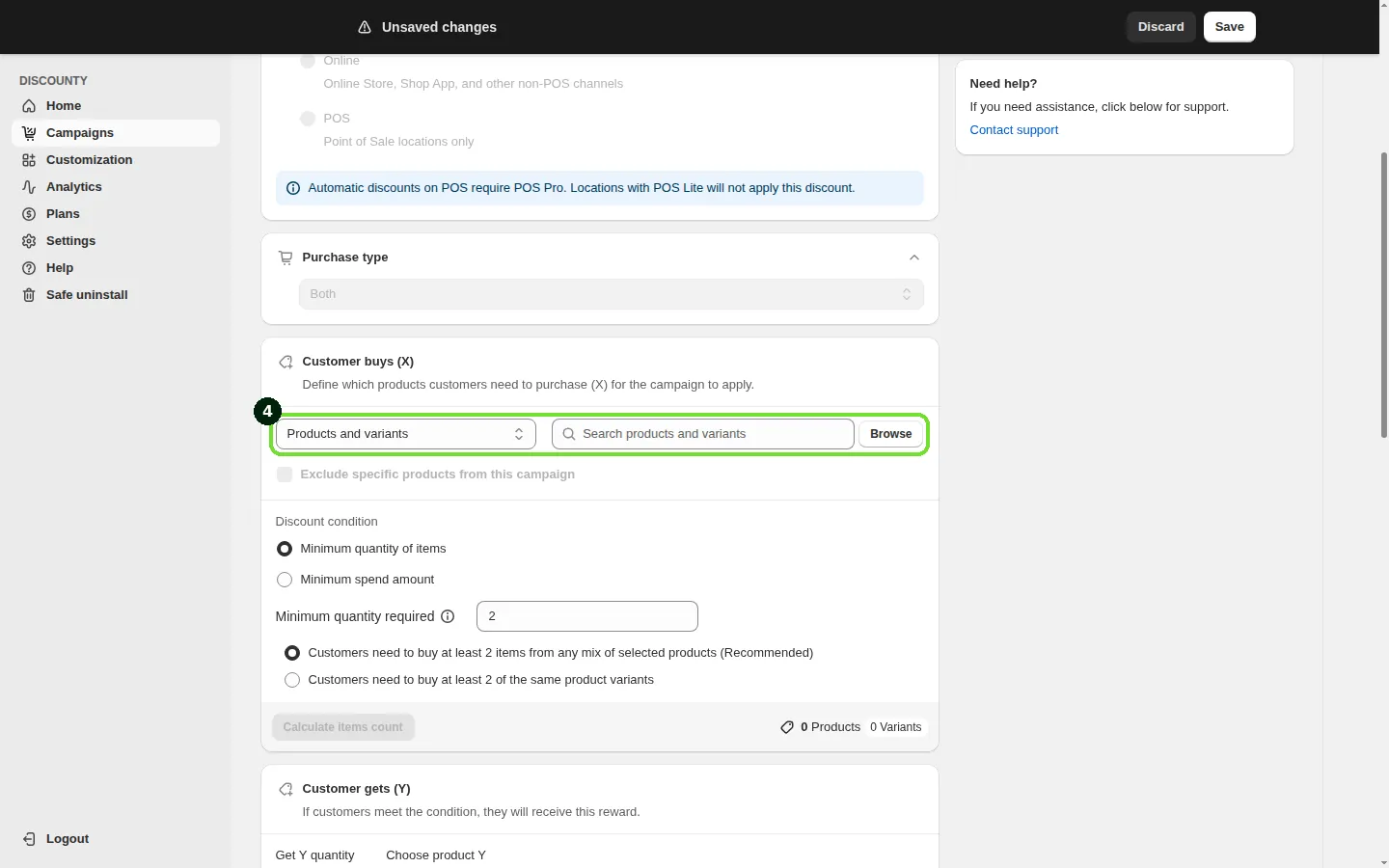
Task: Open the Products and variants dropdown
Action: pos(406,434)
